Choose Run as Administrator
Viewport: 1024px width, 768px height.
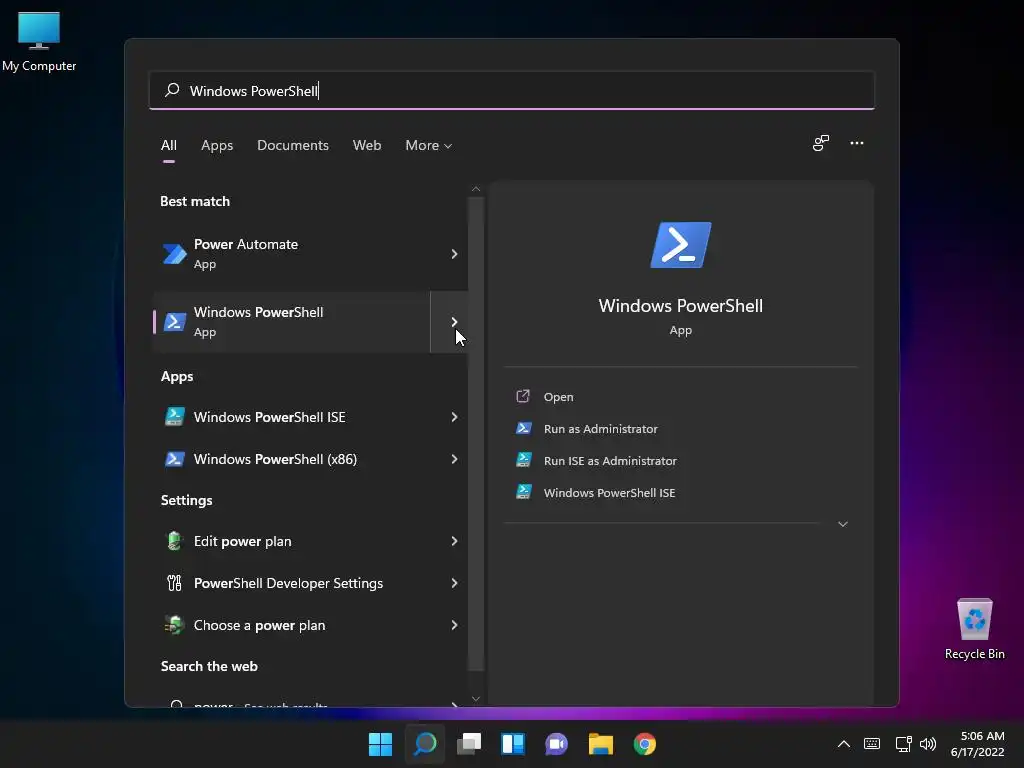pos(601,428)
